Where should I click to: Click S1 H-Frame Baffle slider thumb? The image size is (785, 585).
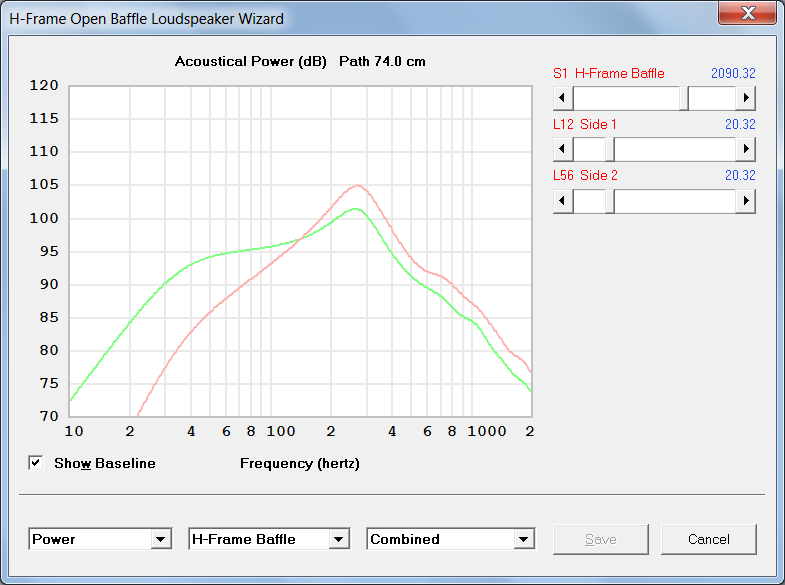pyautogui.click(x=684, y=98)
